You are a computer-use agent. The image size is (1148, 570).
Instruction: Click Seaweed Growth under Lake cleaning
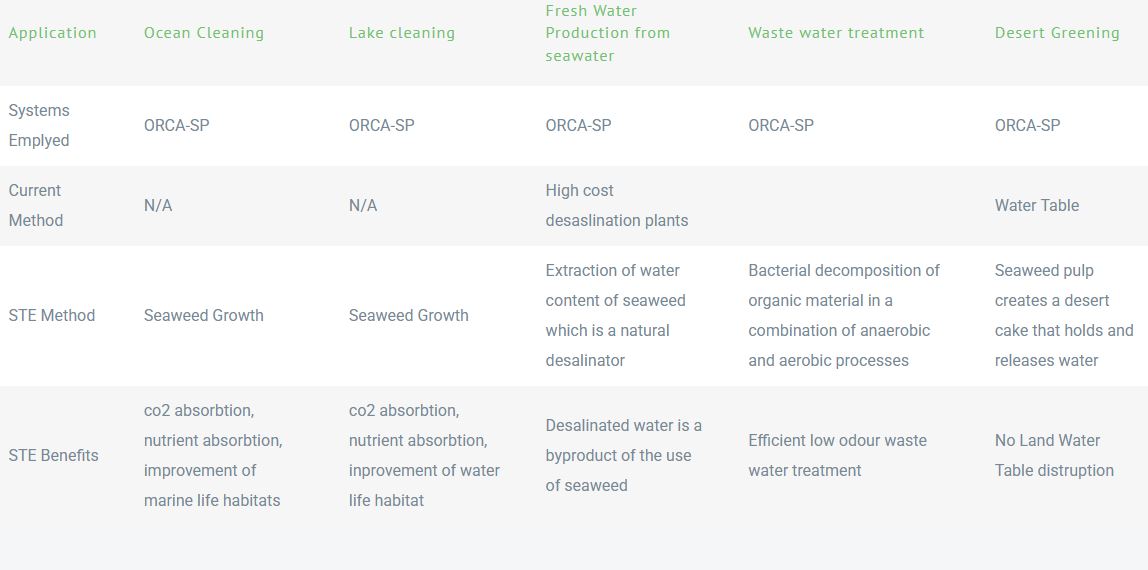tap(408, 315)
